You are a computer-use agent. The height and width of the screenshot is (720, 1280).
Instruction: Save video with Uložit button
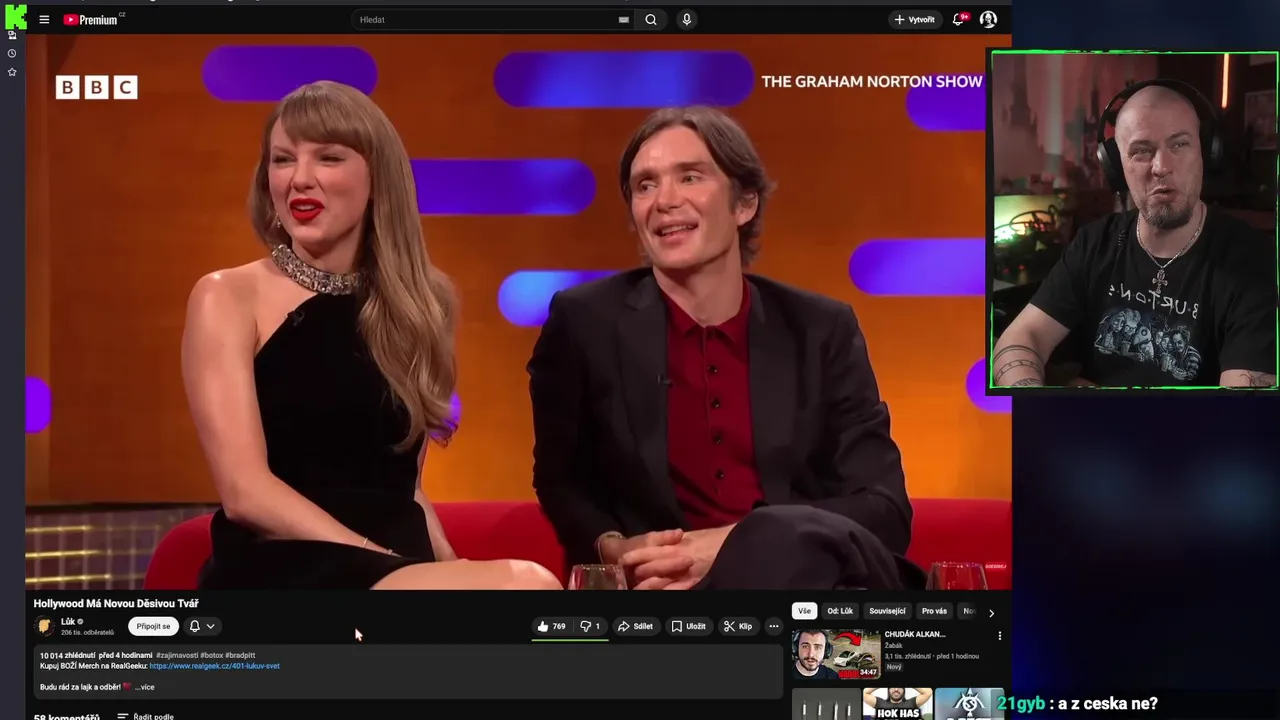point(688,626)
